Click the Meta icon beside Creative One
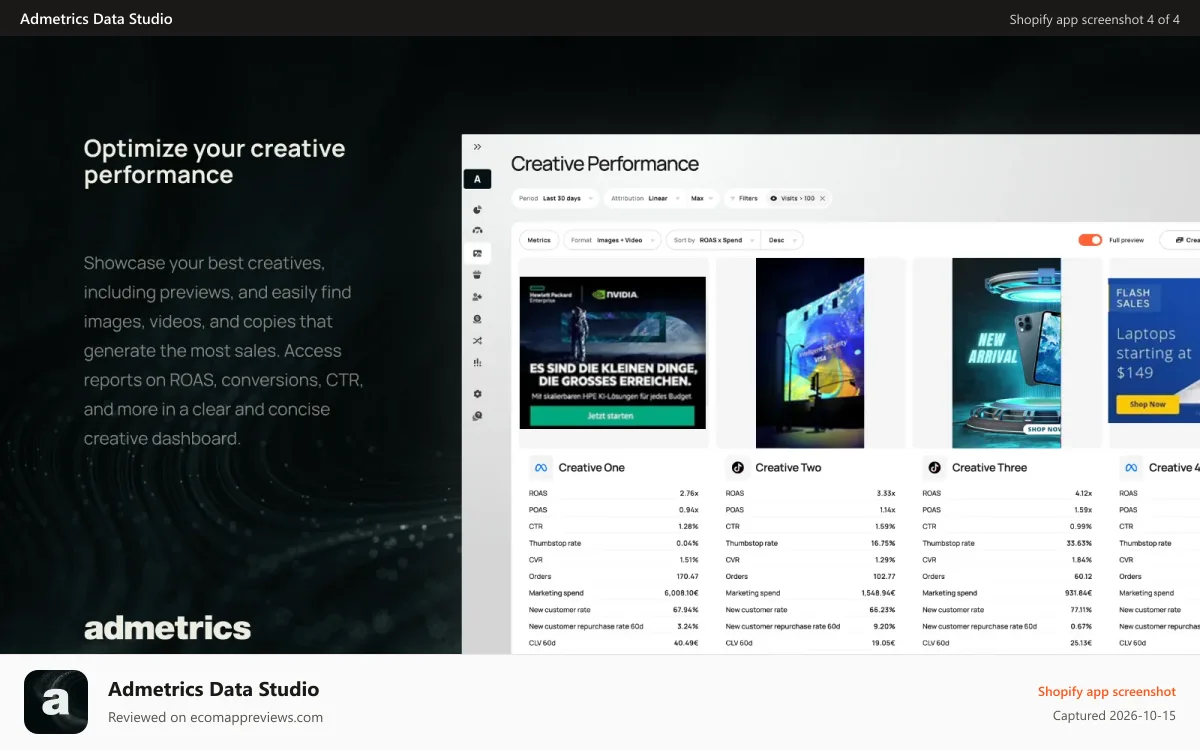The image size is (1200, 750). pos(541,467)
